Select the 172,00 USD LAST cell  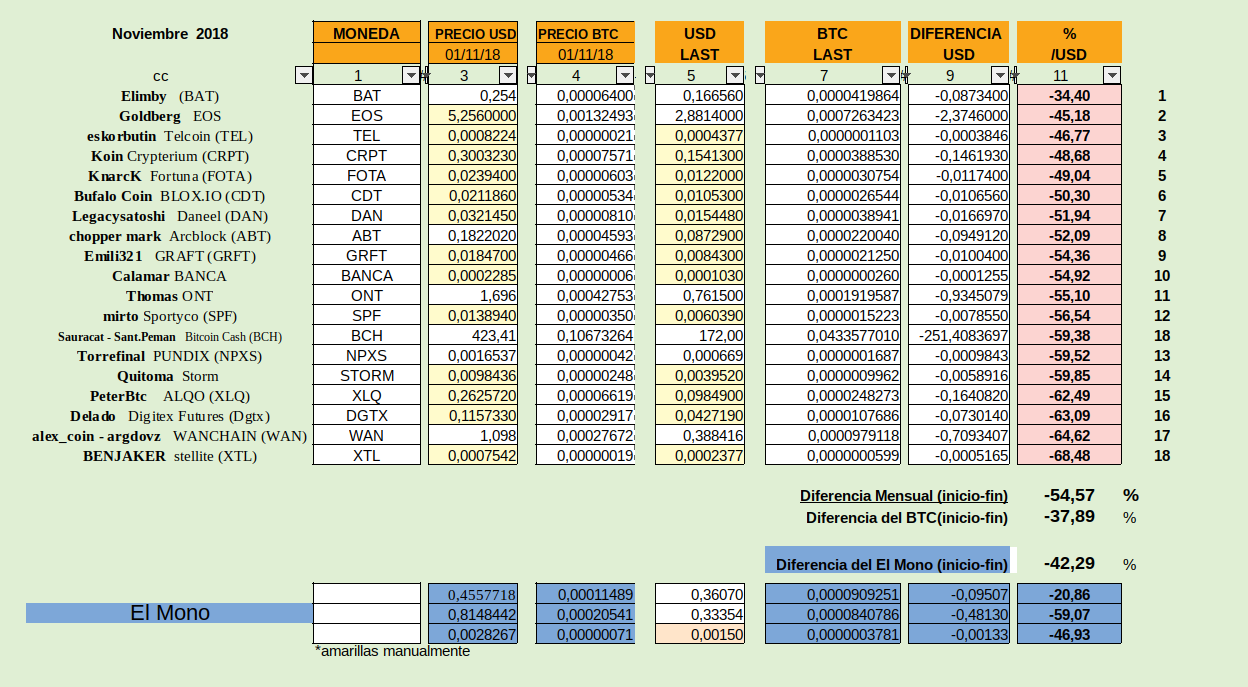700,335
